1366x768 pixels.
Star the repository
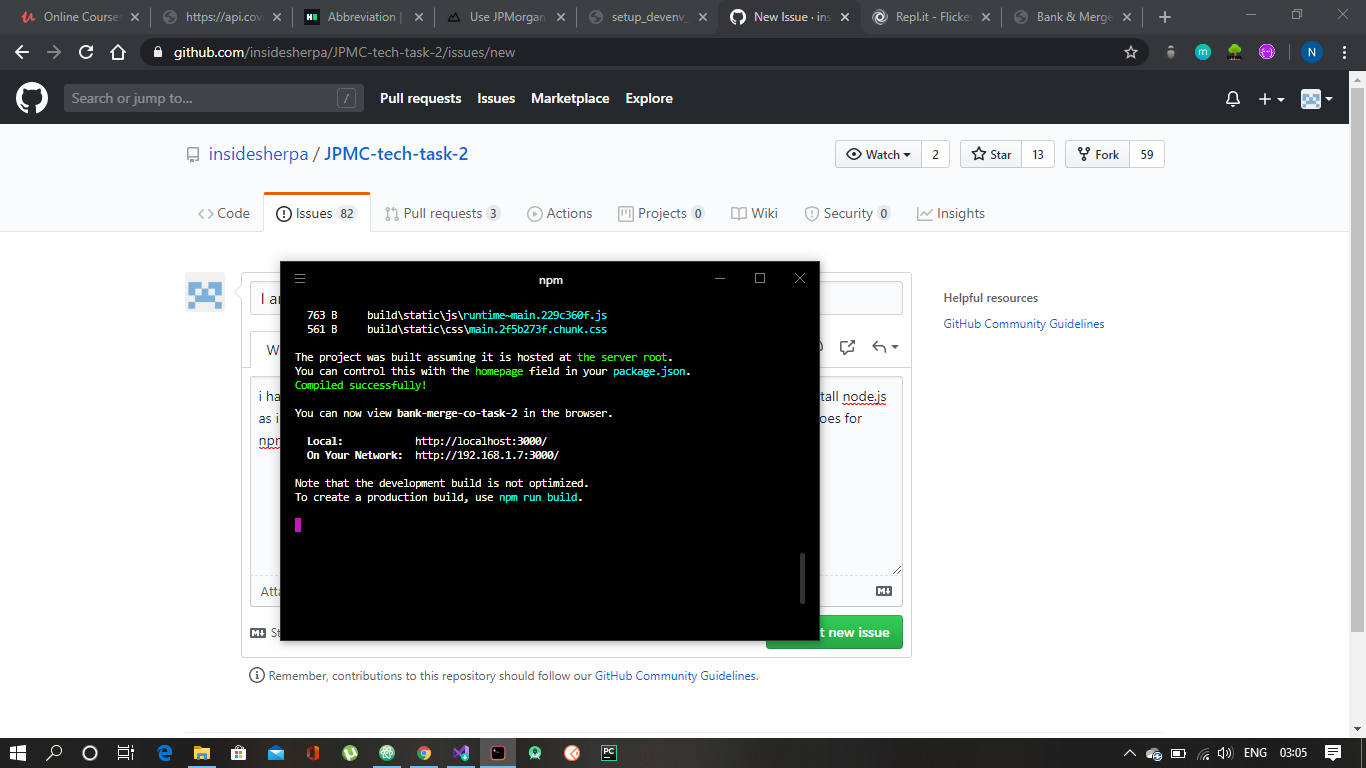[992, 154]
